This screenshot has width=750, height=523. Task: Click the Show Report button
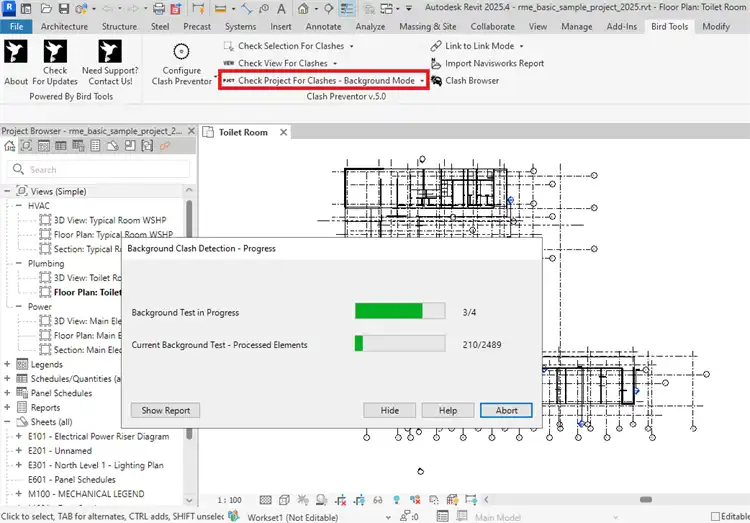tap(166, 410)
